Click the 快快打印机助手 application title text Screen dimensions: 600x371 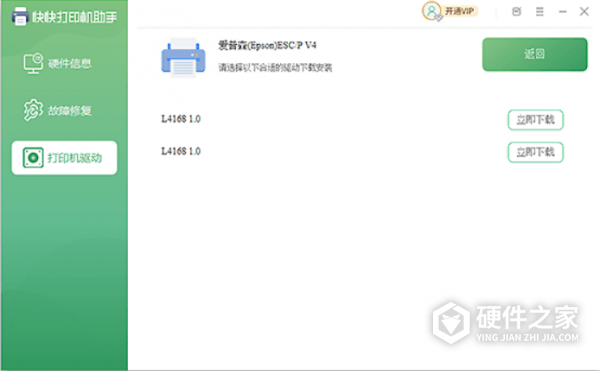[75, 17]
